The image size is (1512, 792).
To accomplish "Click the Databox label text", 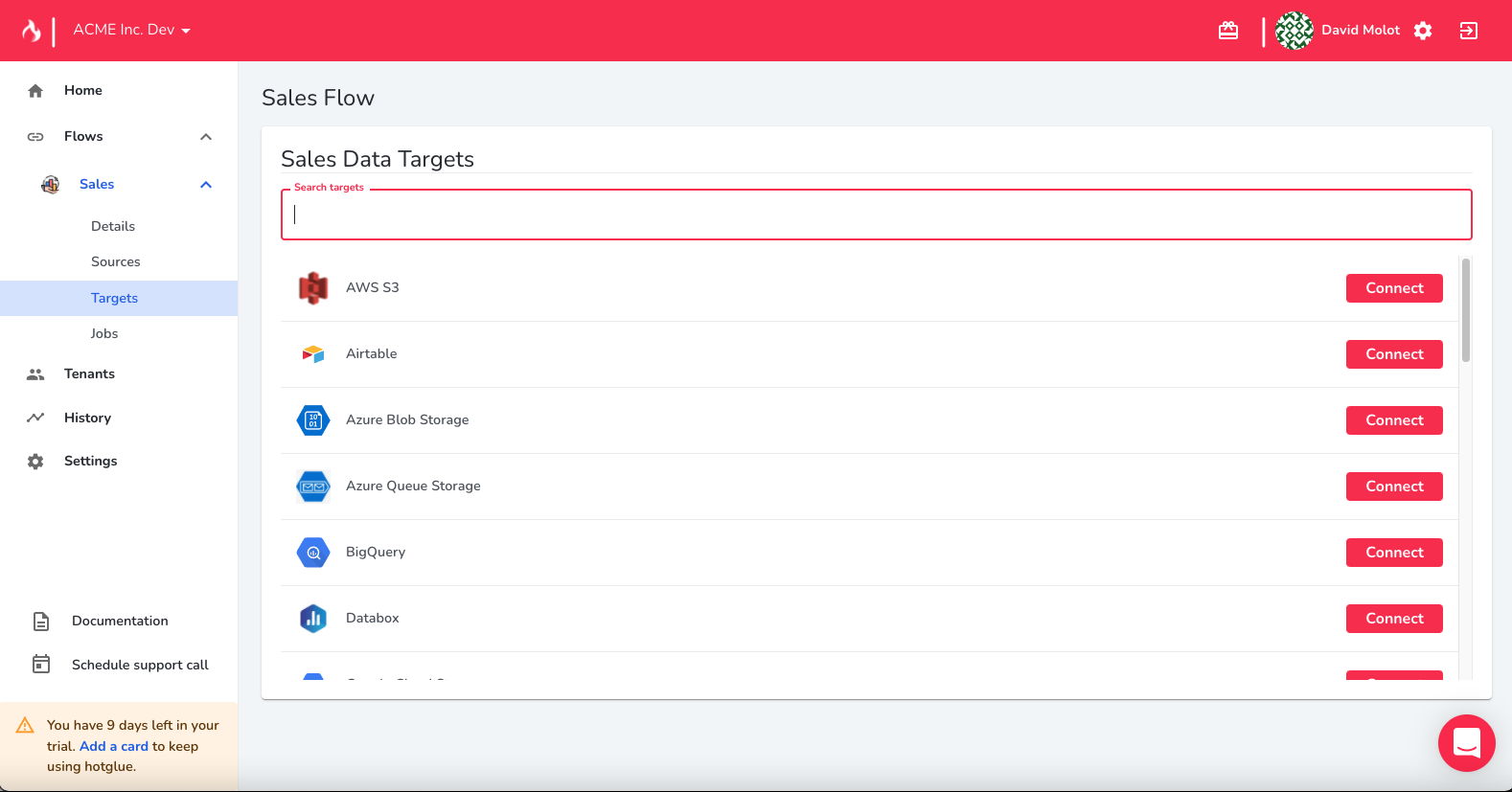I will pos(373,618).
